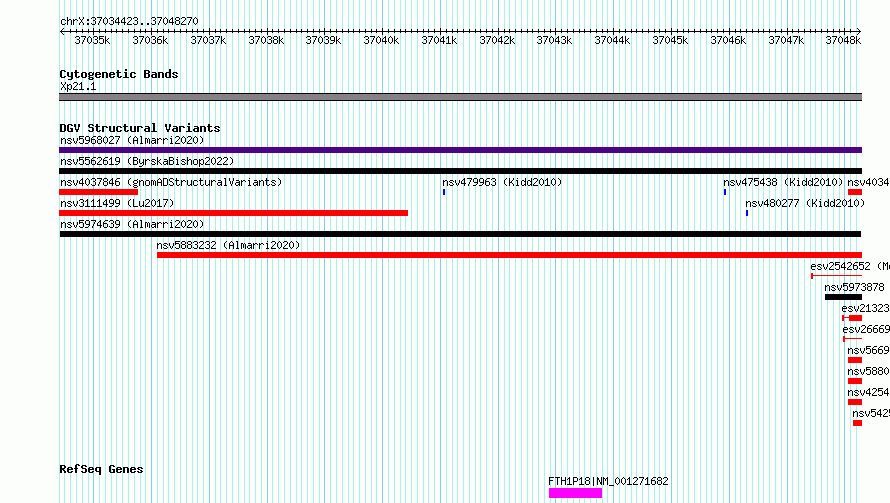Image resolution: width=890 pixels, height=503 pixels.
Task: Select the red nsv5669 variant bar
Action: [x=855, y=360]
